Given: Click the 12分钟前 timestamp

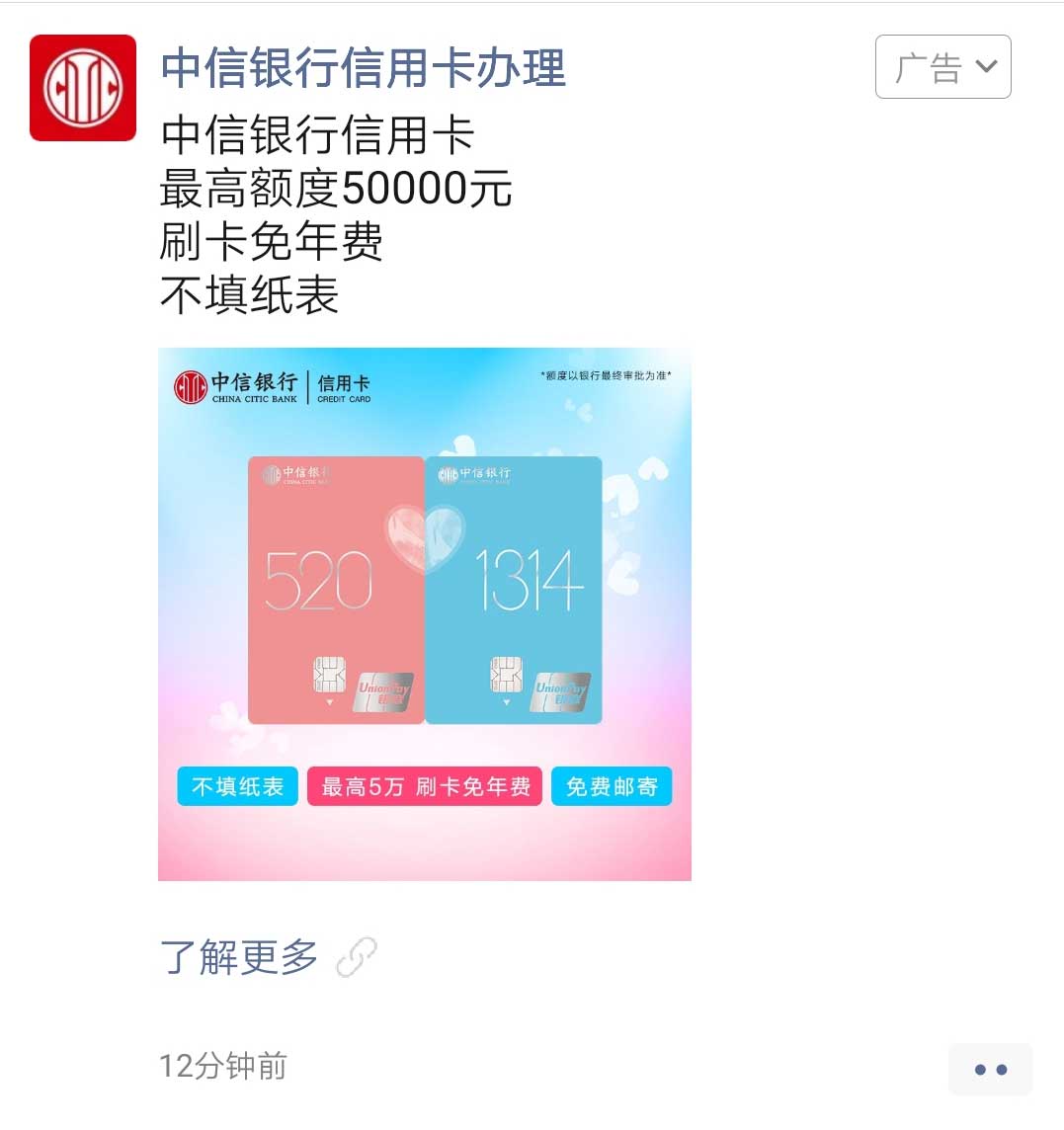Looking at the screenshot, I should click(x=223, y=1066).
